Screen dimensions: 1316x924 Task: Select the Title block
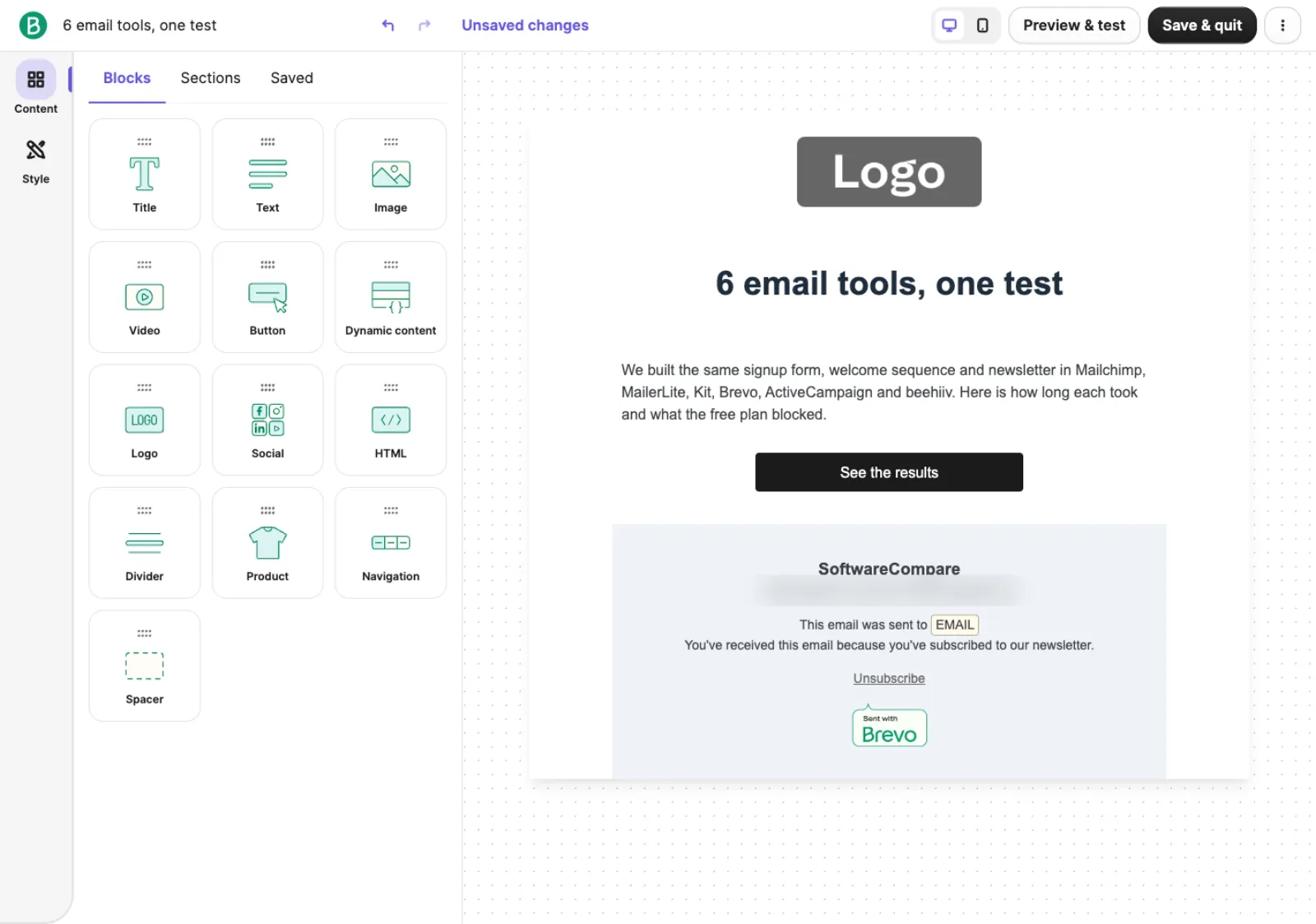(x=144, y=174)
